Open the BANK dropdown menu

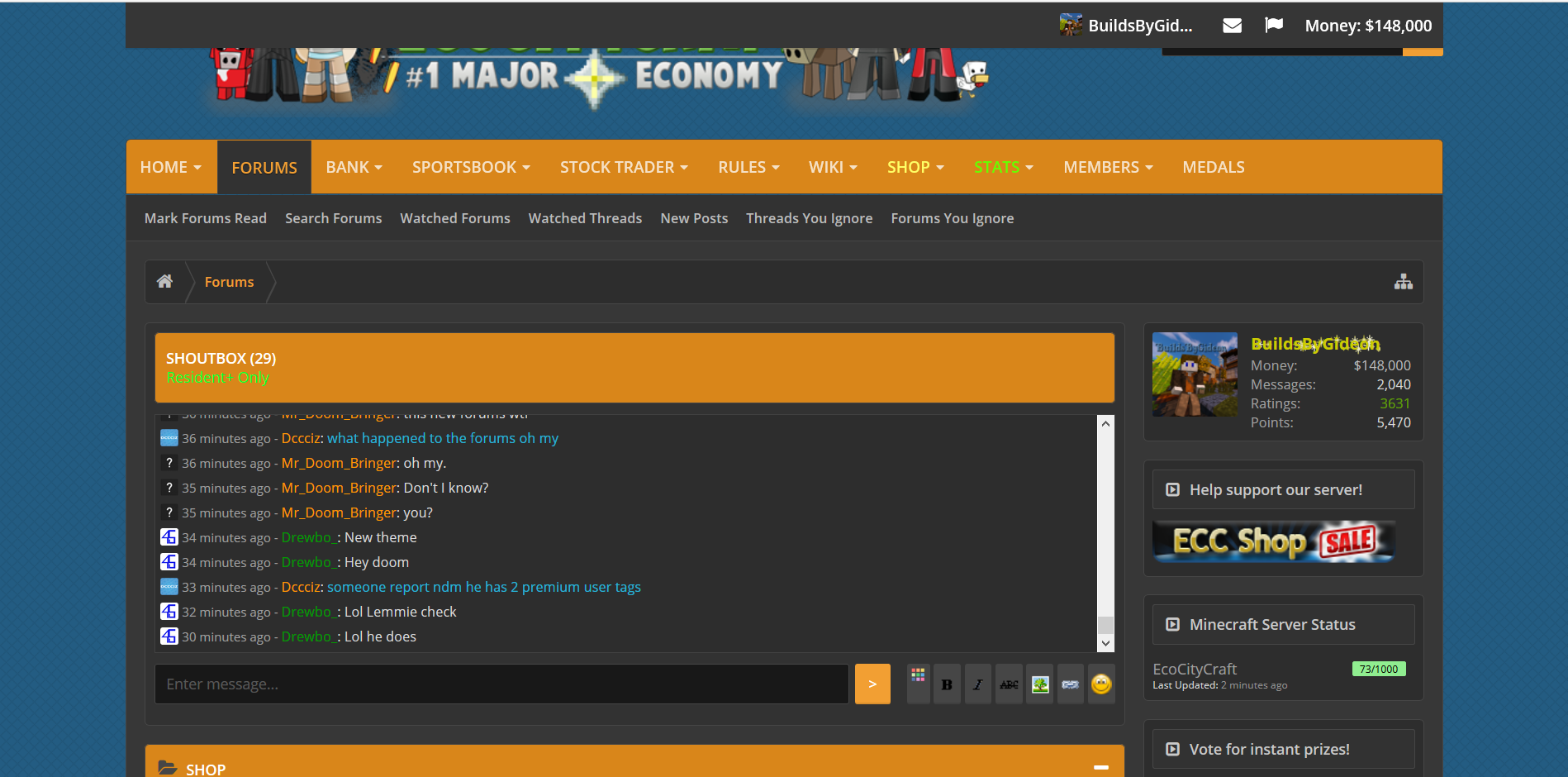pyautogui.click(x=354, y=167)
